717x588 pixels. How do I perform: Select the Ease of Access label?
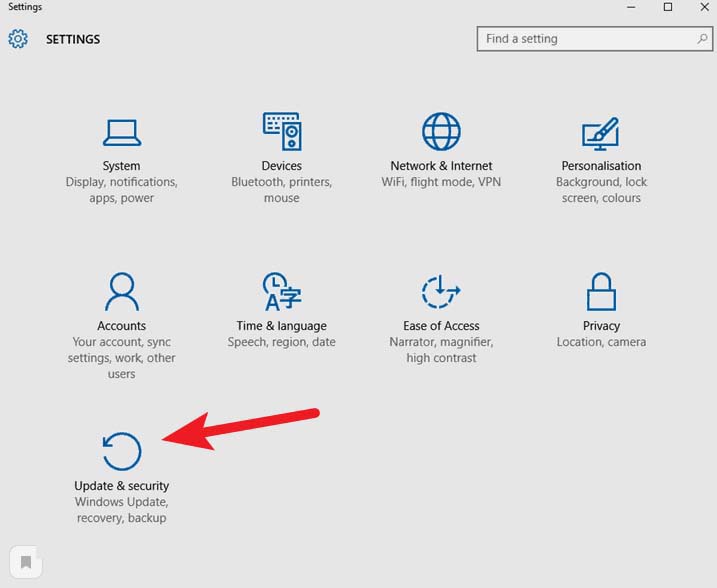[x=441, y=326]
